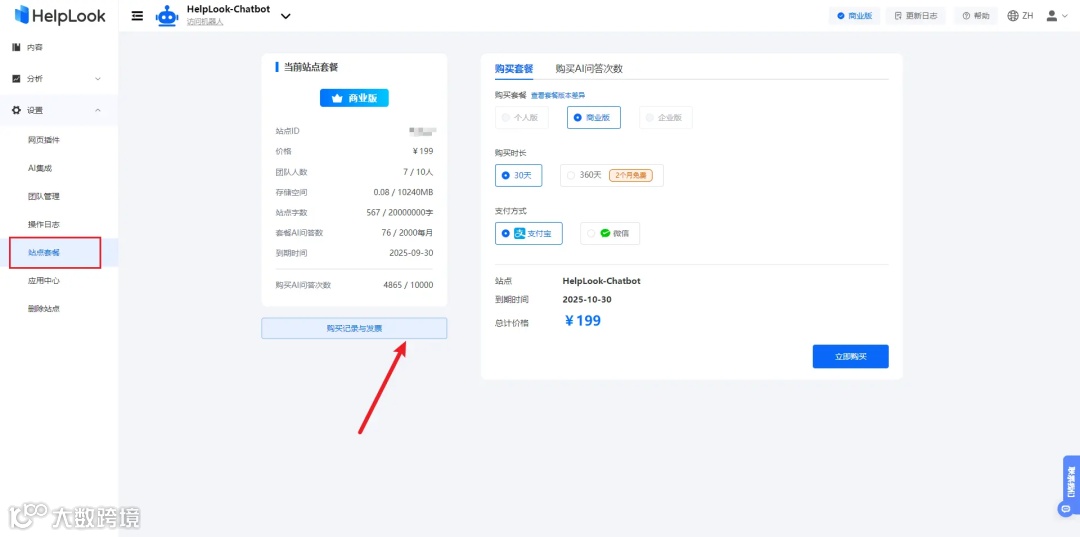Collapse the 设置 sidebar section
This screenshot has width=1080, height=537.
(x=59, y=110)
